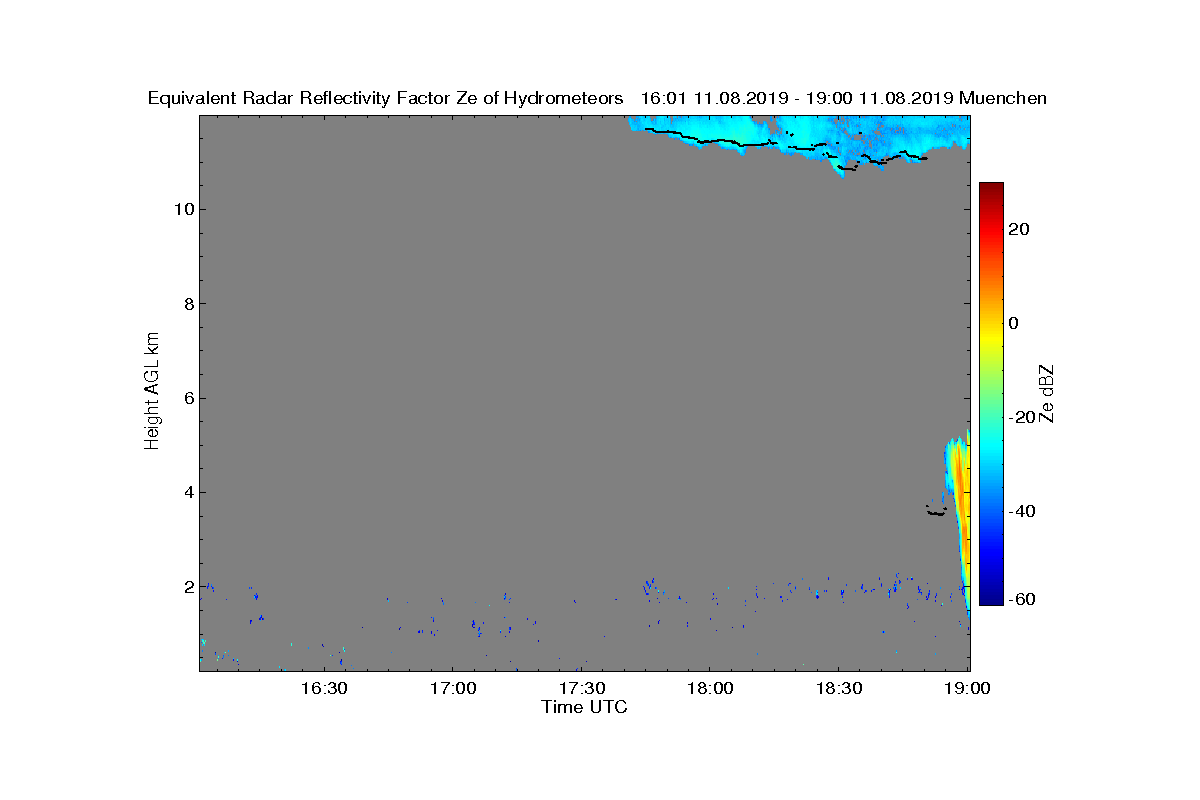Click the colorbar tick label -40
Screen dimensions: 1200x800
1020,511
